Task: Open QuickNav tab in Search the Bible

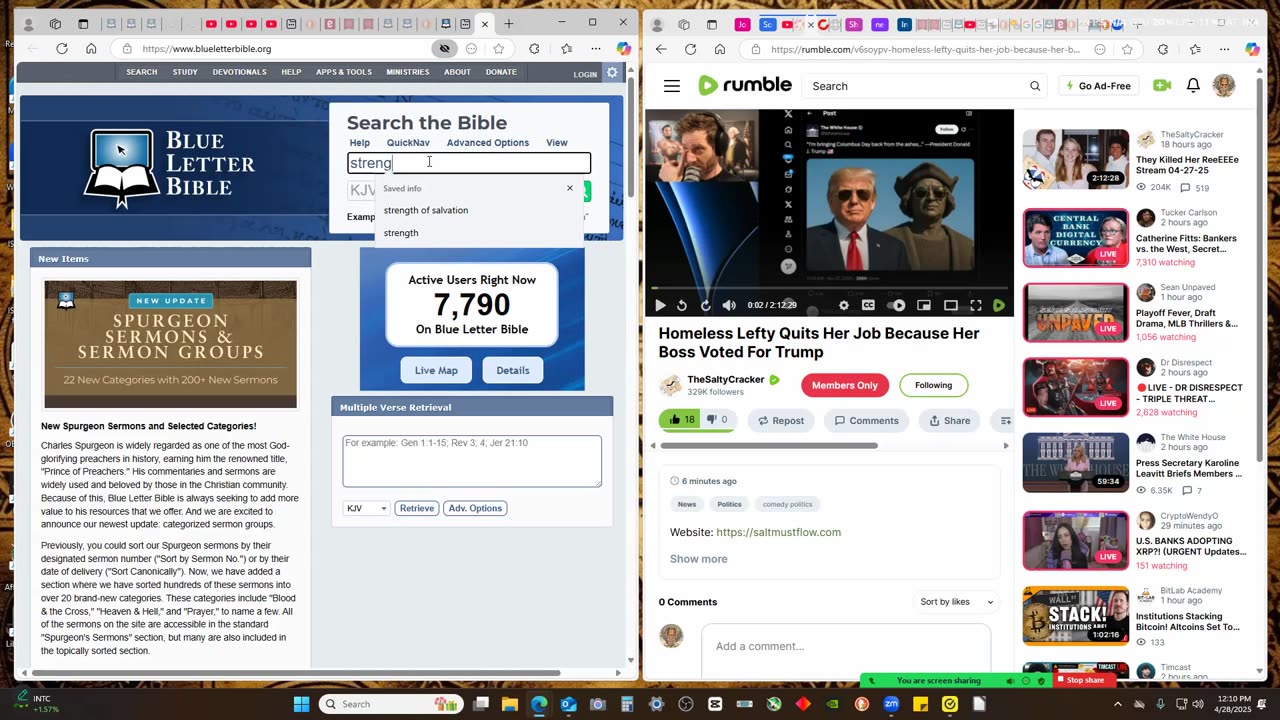Action: tap(408, 143)
